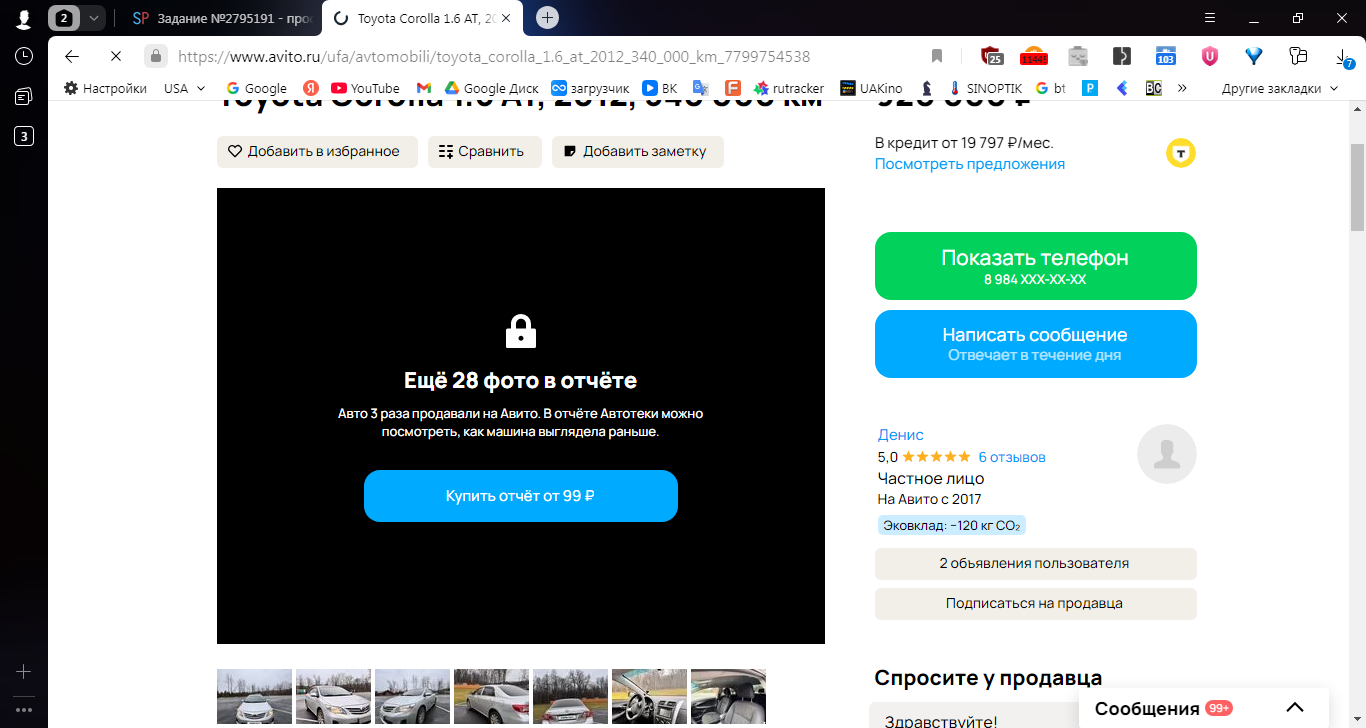Open the Yandex bookmark icon
The height and width of the screenshot is (728, 1366).
pyautogui.click(x=311, y=88)
